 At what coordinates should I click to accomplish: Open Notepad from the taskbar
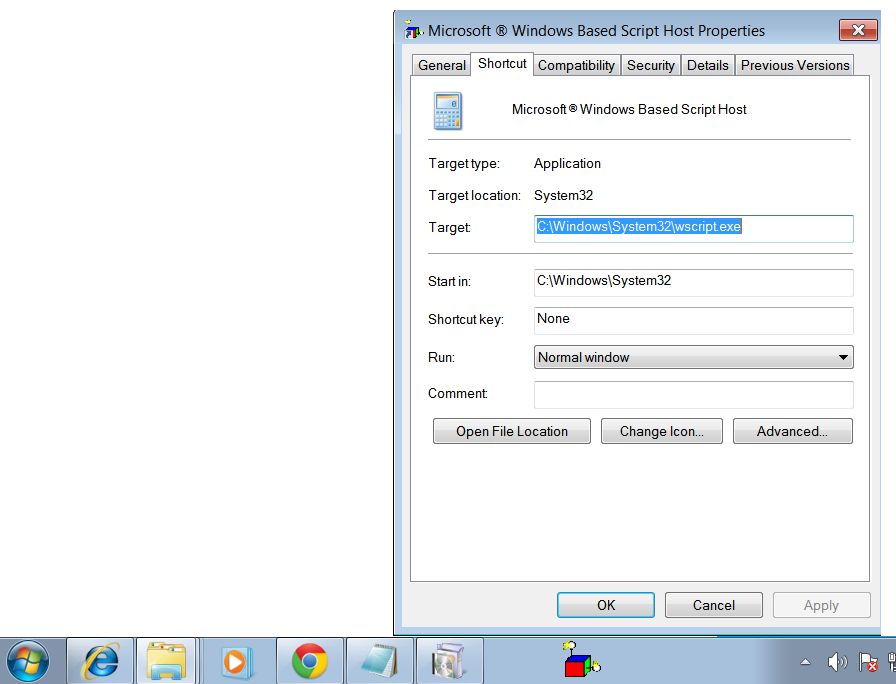point(380,661)
